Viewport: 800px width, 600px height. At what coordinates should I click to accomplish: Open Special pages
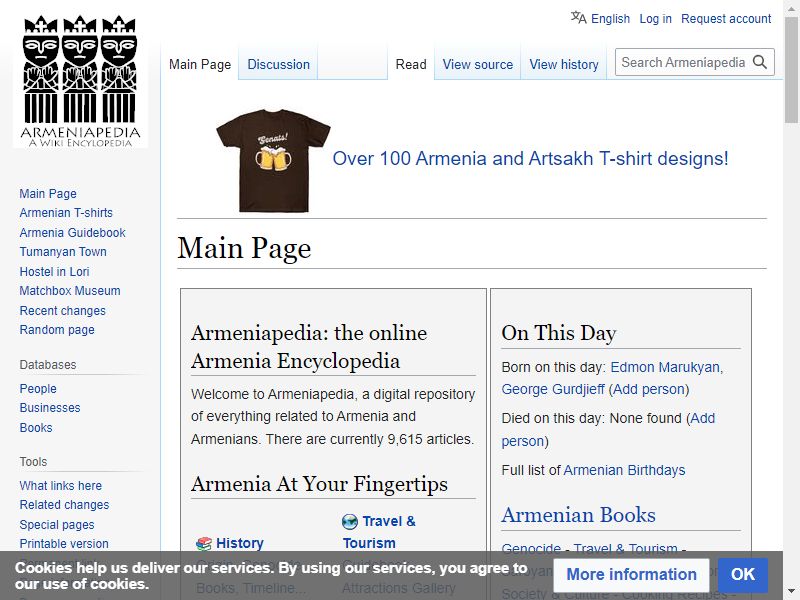[57, 524]
